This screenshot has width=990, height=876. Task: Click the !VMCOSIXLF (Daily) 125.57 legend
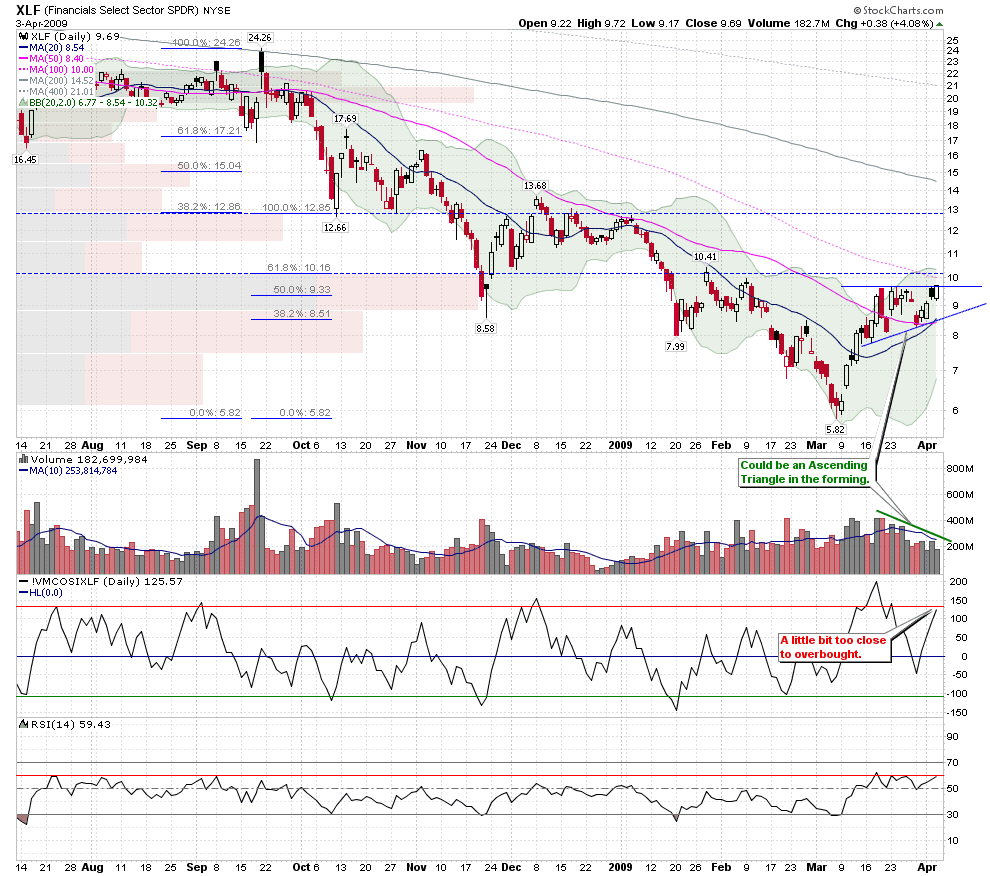tap(101, 582)
